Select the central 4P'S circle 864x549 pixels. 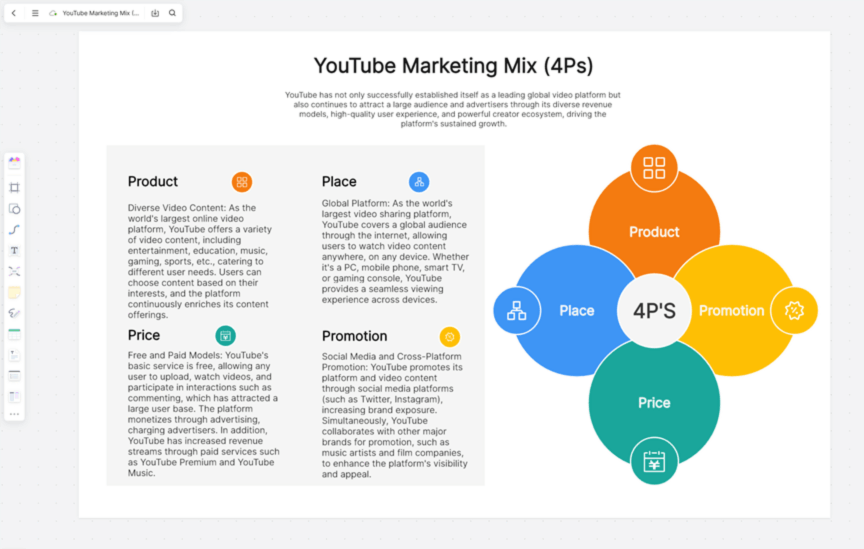(654, 310)
